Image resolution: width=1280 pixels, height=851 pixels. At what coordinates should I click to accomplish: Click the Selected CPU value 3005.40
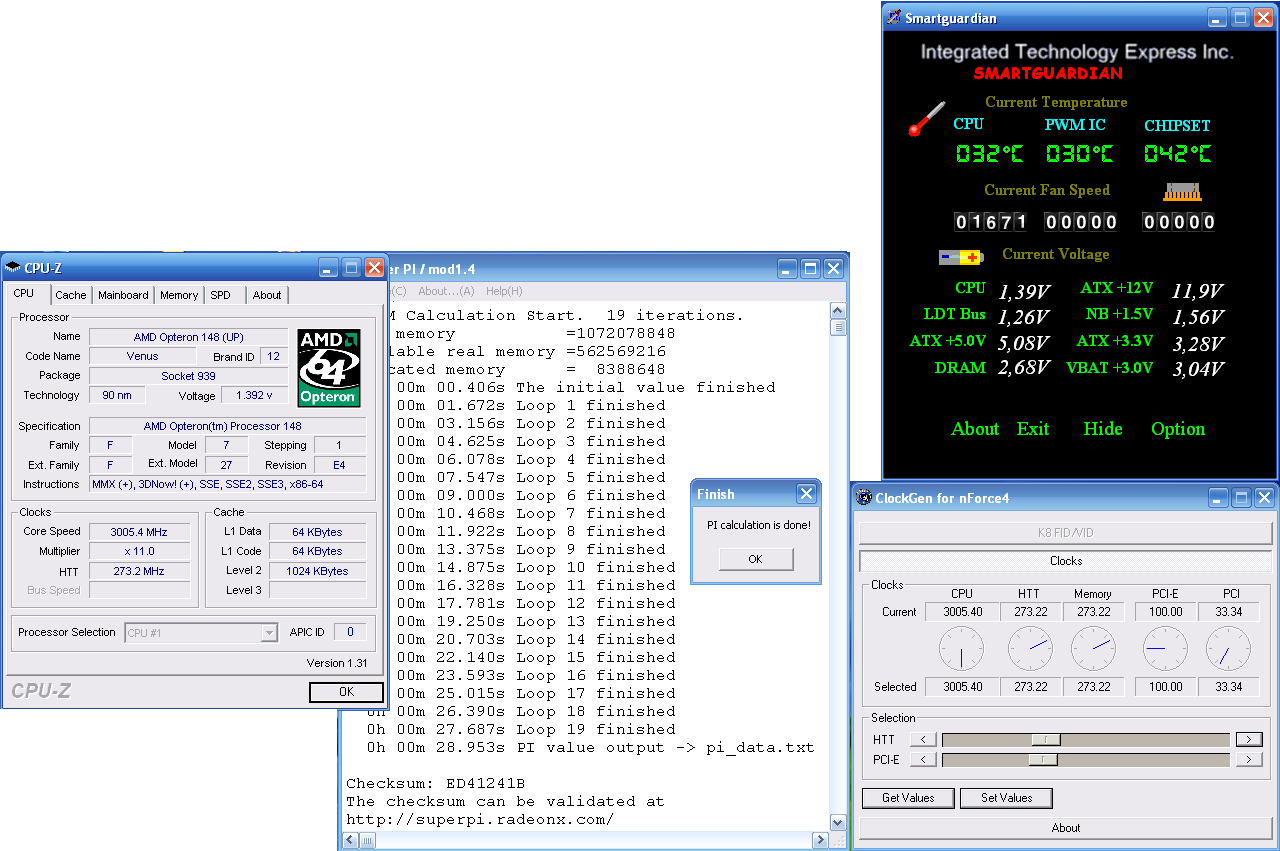[x=962, y=687]
